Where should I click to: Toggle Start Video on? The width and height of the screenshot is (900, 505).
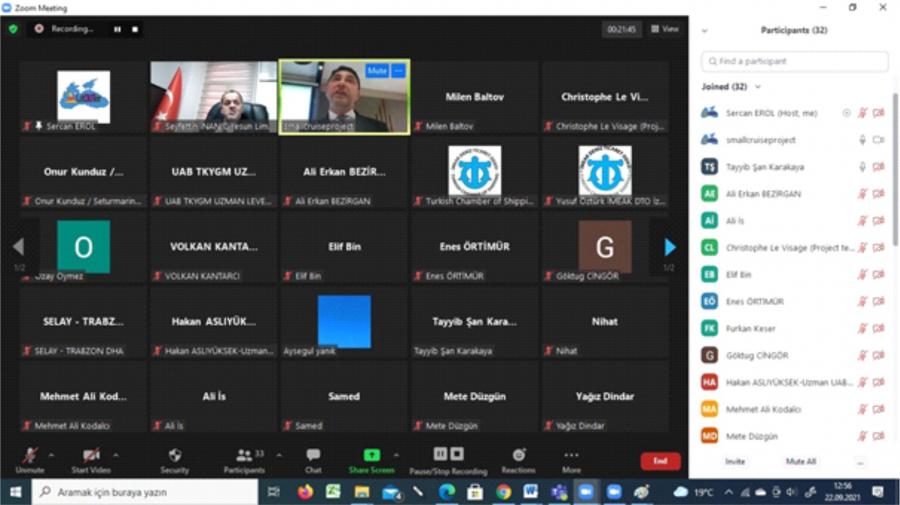pos(90,455)
